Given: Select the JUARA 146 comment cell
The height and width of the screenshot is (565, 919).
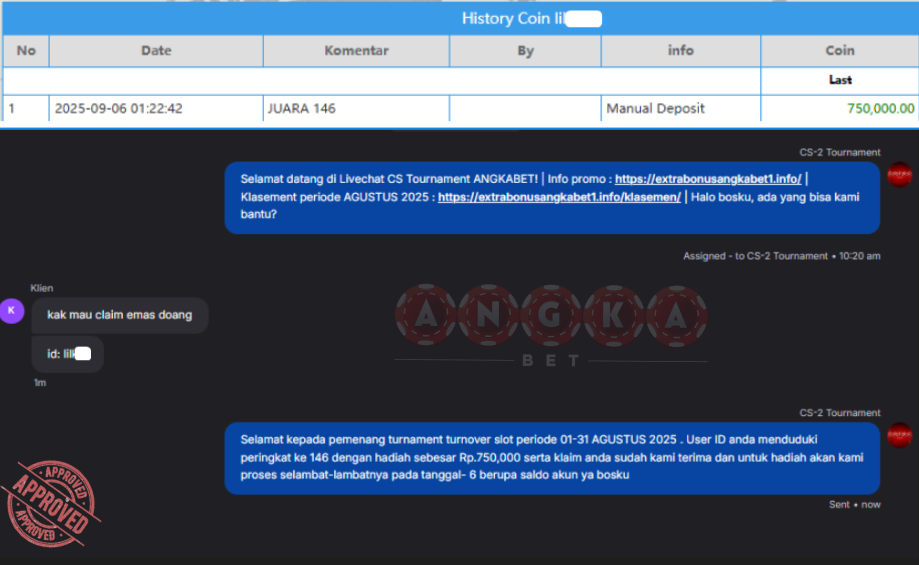Looking at the screenshot, I should click(356, 108).
